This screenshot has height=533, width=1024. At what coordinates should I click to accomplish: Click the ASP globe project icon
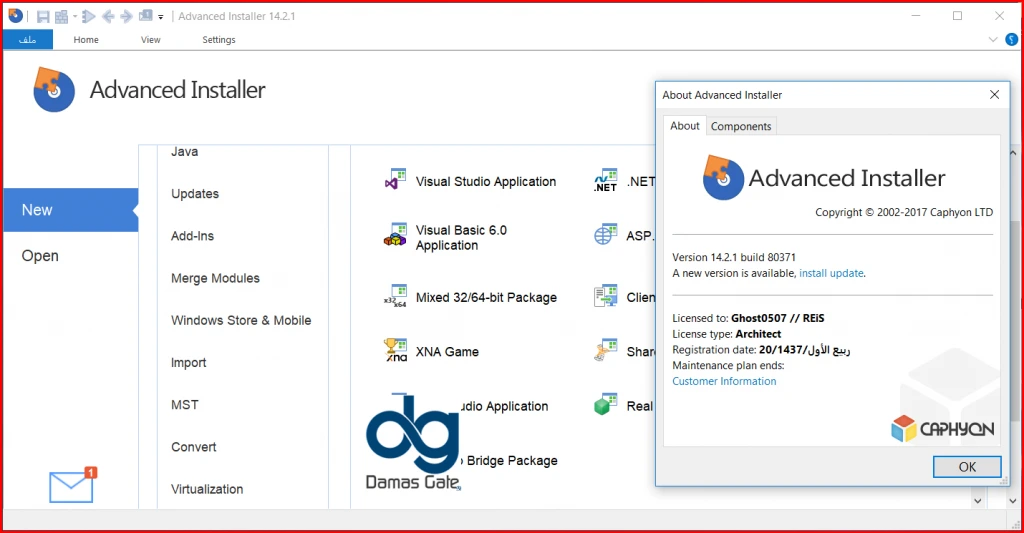(x=606, y=234)
